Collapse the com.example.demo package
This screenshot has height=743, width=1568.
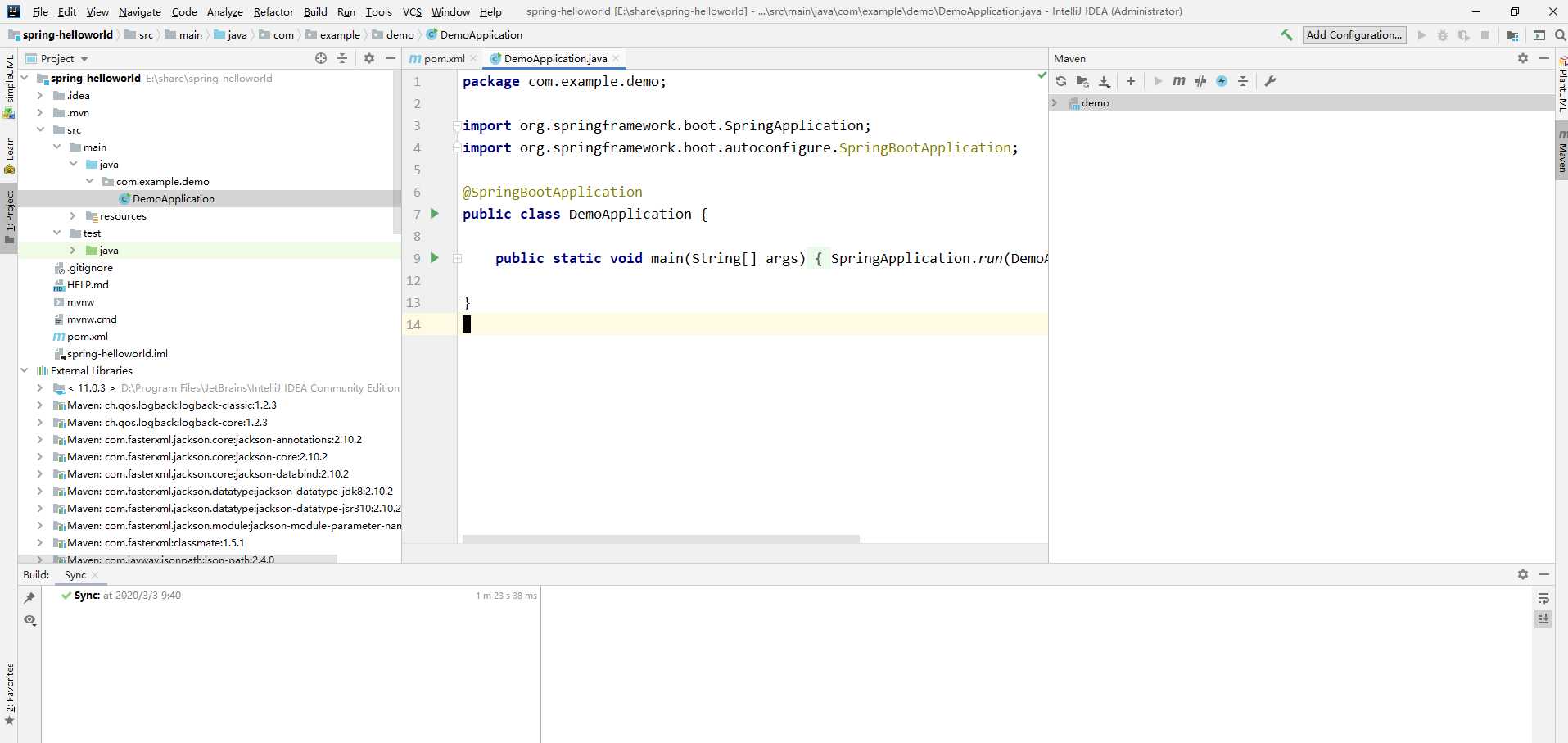click(89, 182)
